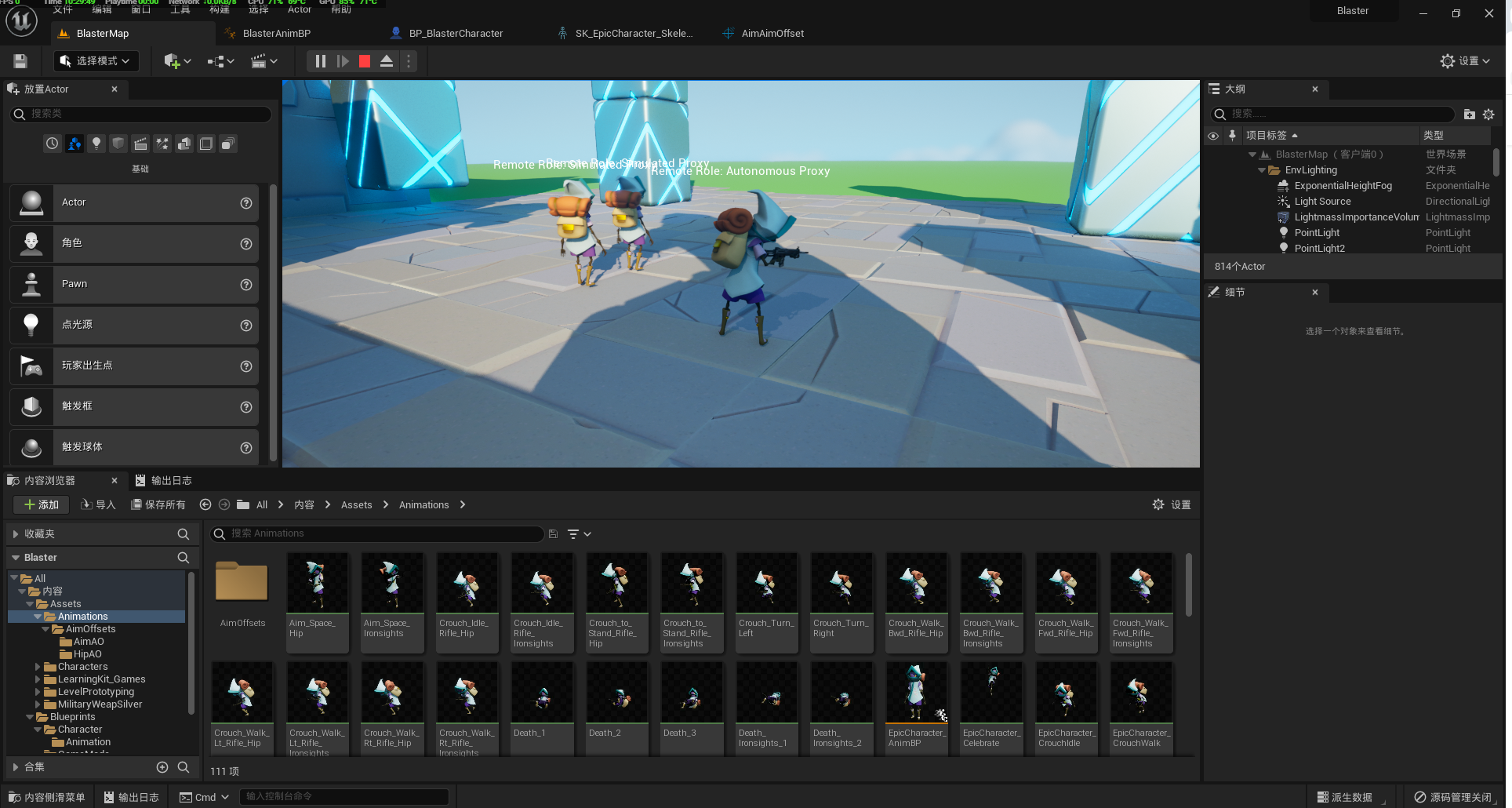Screen dimensions: 1512x808
Task: Select the Visual Effects sparkle category filter
Action: point(162,144)
